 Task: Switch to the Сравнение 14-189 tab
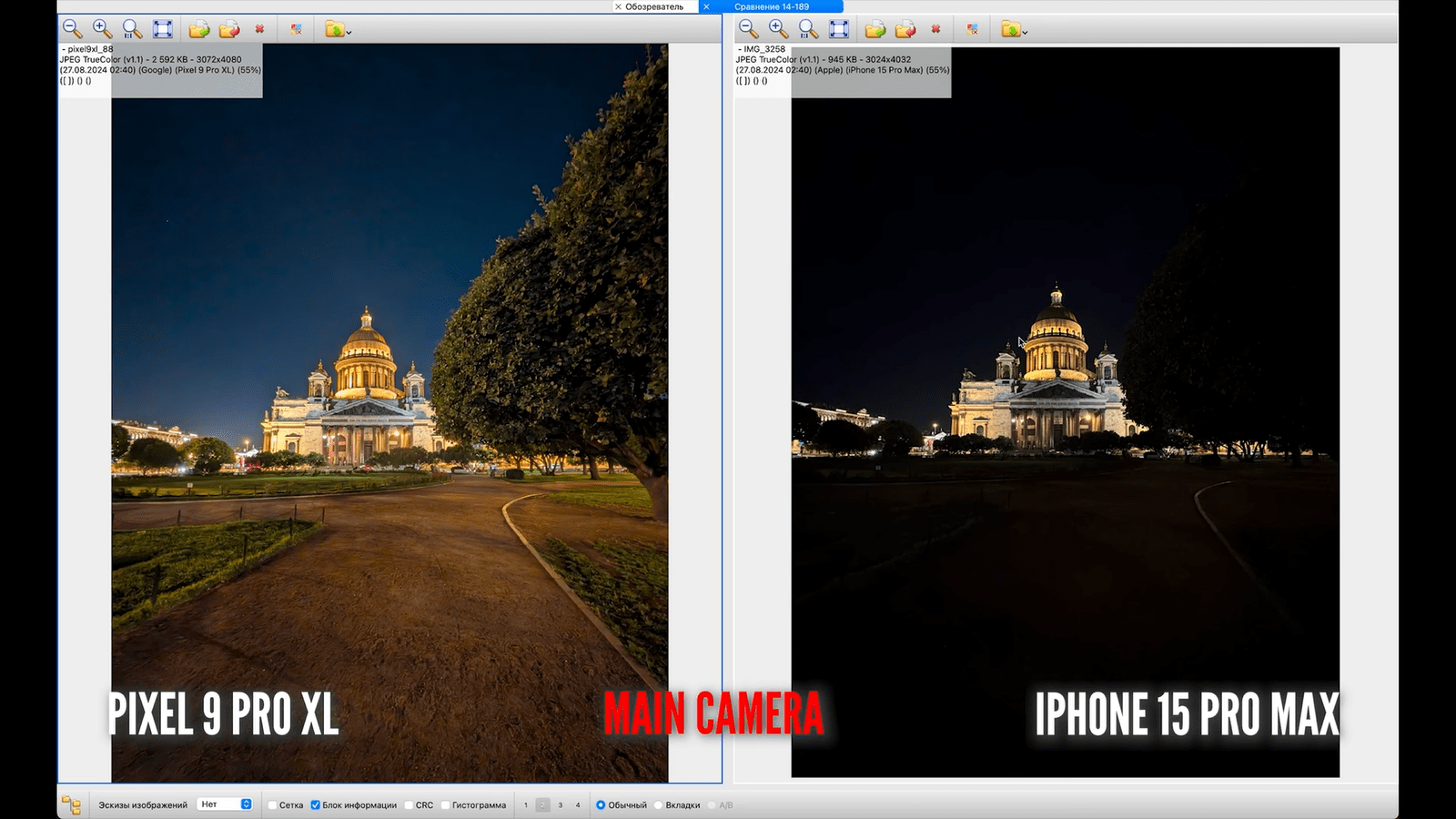point(772,6)
